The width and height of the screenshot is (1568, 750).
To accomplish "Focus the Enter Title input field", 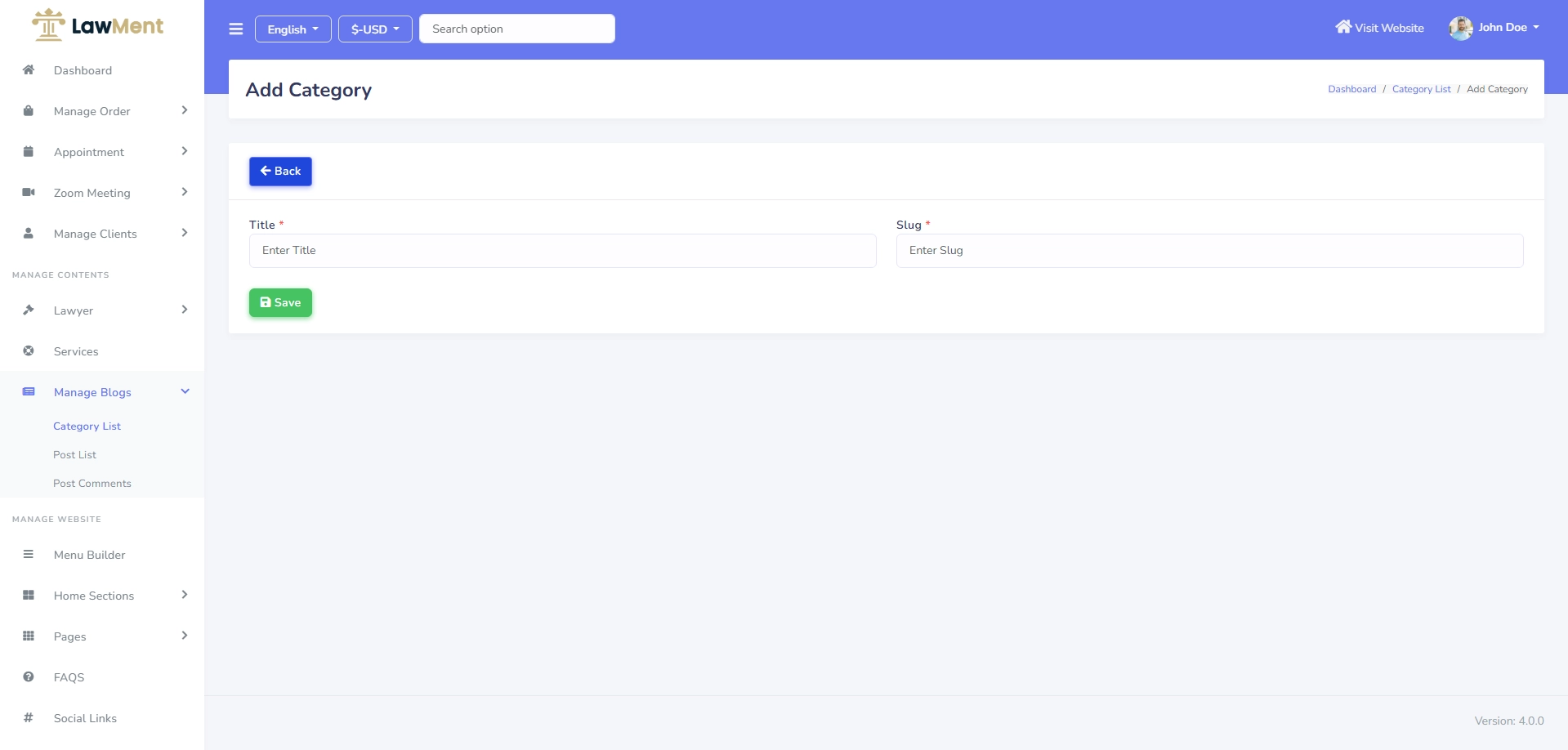I will [x=563, y=251].
